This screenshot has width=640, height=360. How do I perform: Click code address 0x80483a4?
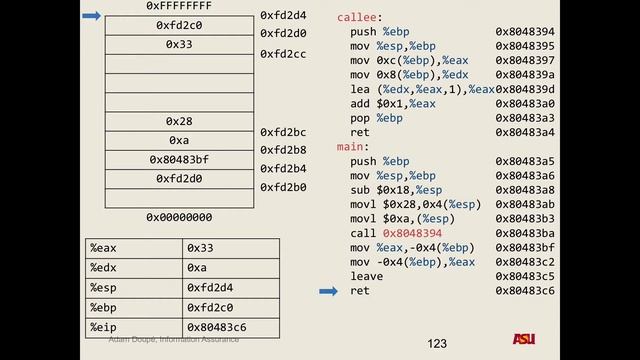[x=525, y=132]
